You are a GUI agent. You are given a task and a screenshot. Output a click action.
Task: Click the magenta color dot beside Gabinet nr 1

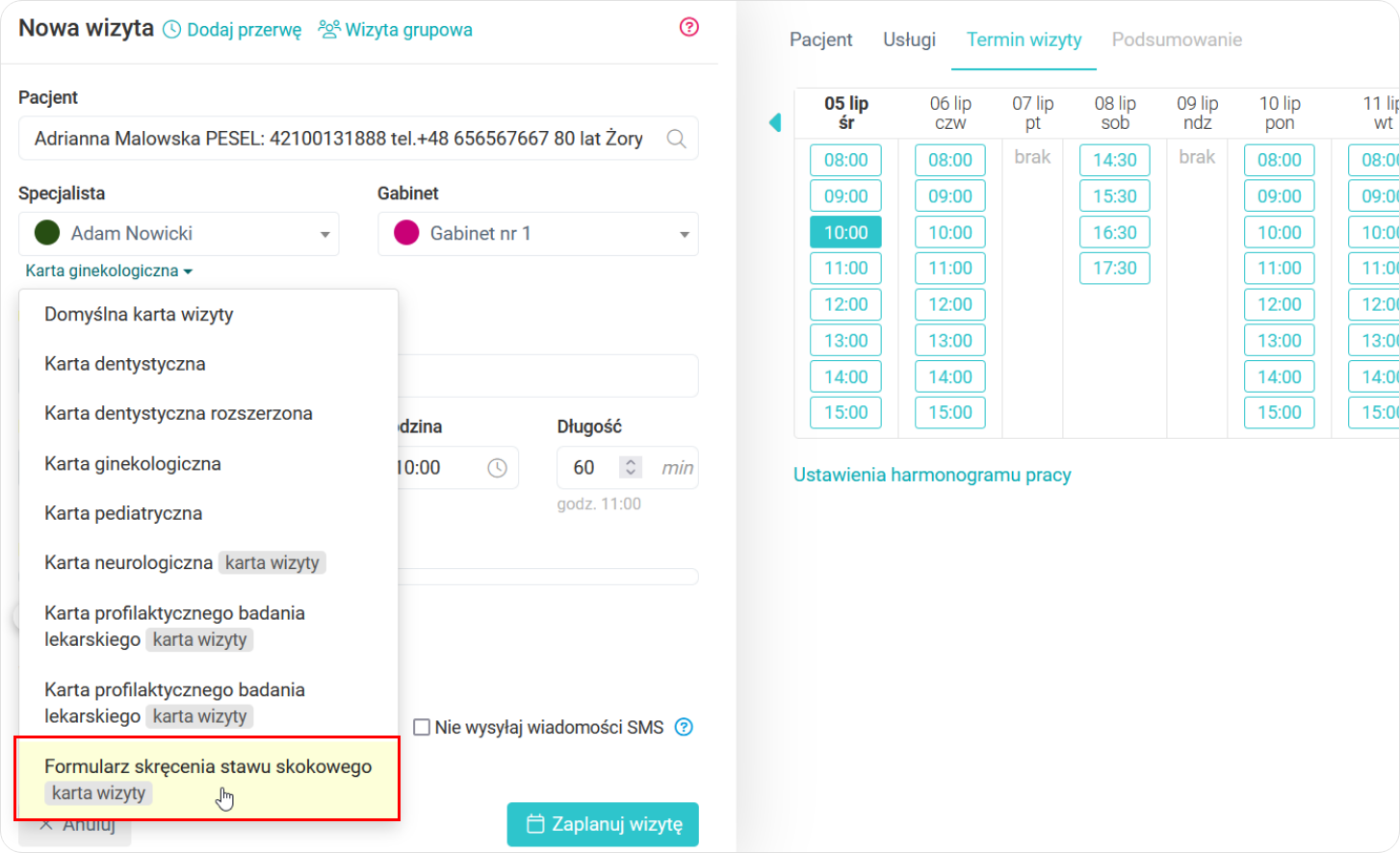(406, 233)
